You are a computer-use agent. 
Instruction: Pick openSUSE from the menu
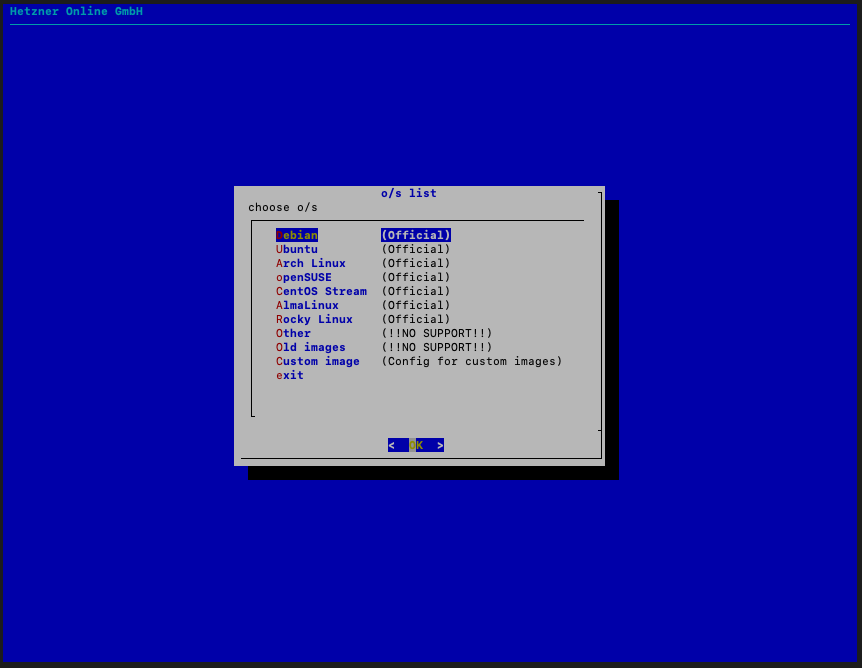[304, 277]
